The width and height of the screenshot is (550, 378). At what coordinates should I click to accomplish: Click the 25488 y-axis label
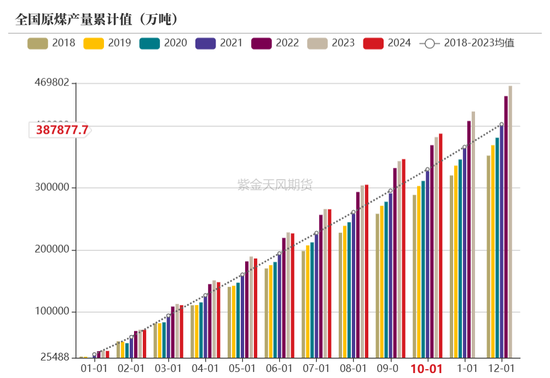55,357
